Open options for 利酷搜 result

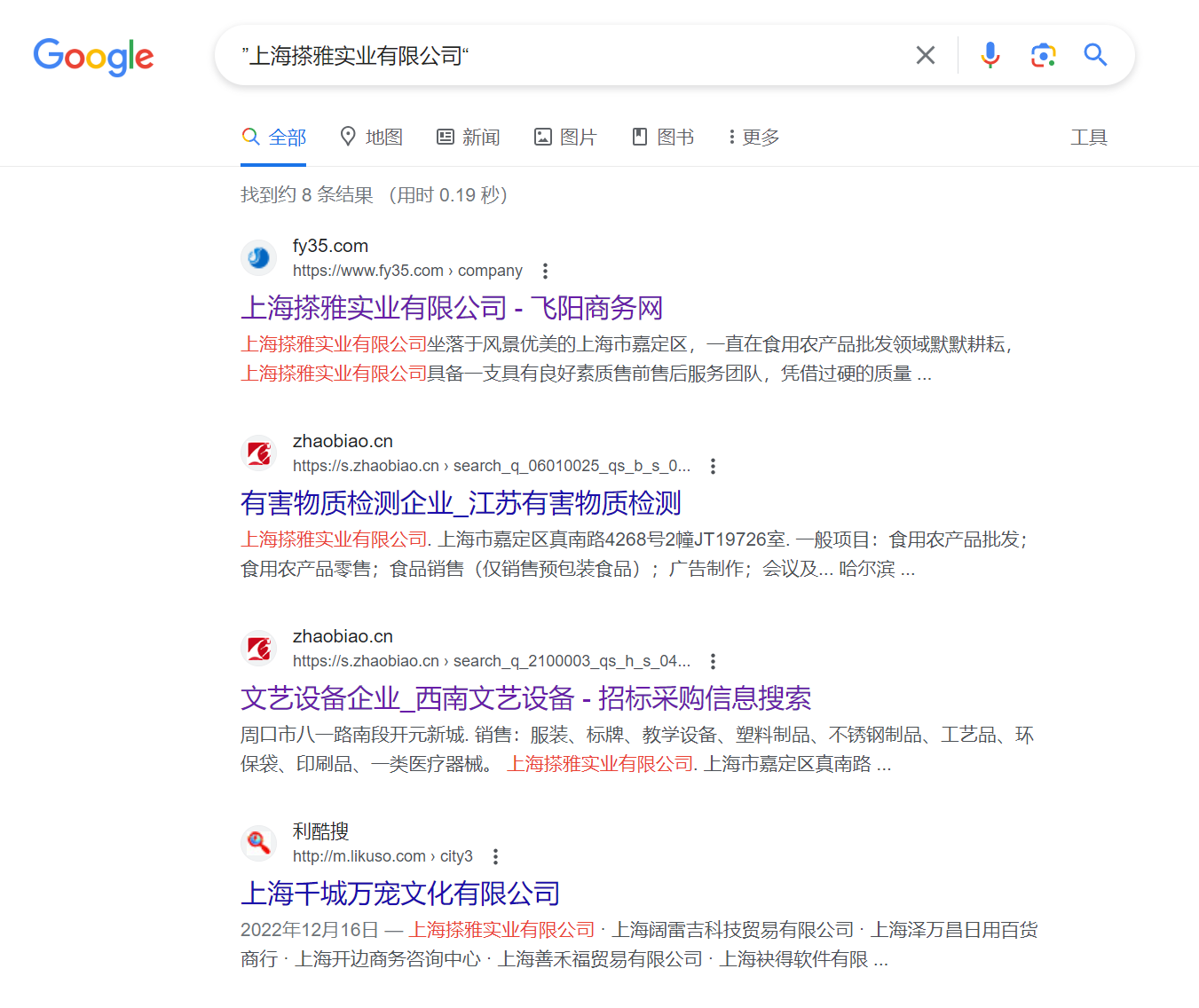click(x=495, y=856)
